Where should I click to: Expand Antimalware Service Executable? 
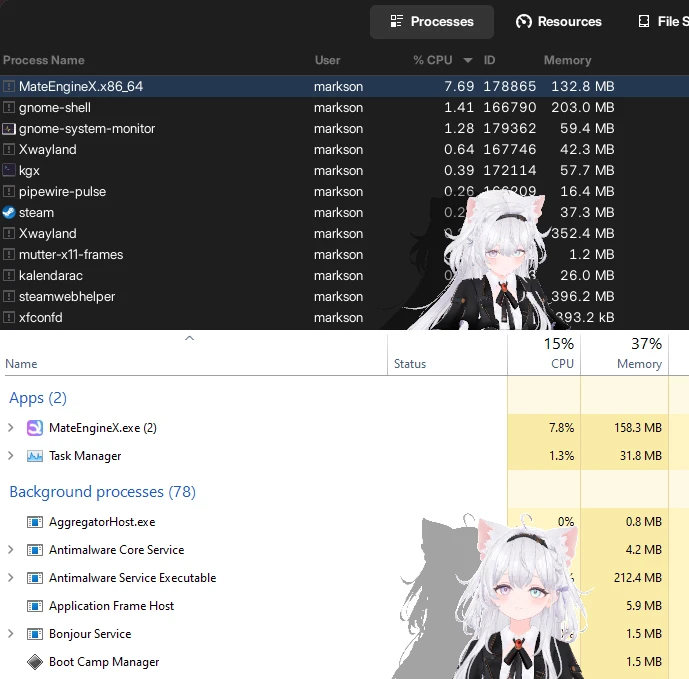[x=11, y=578]
